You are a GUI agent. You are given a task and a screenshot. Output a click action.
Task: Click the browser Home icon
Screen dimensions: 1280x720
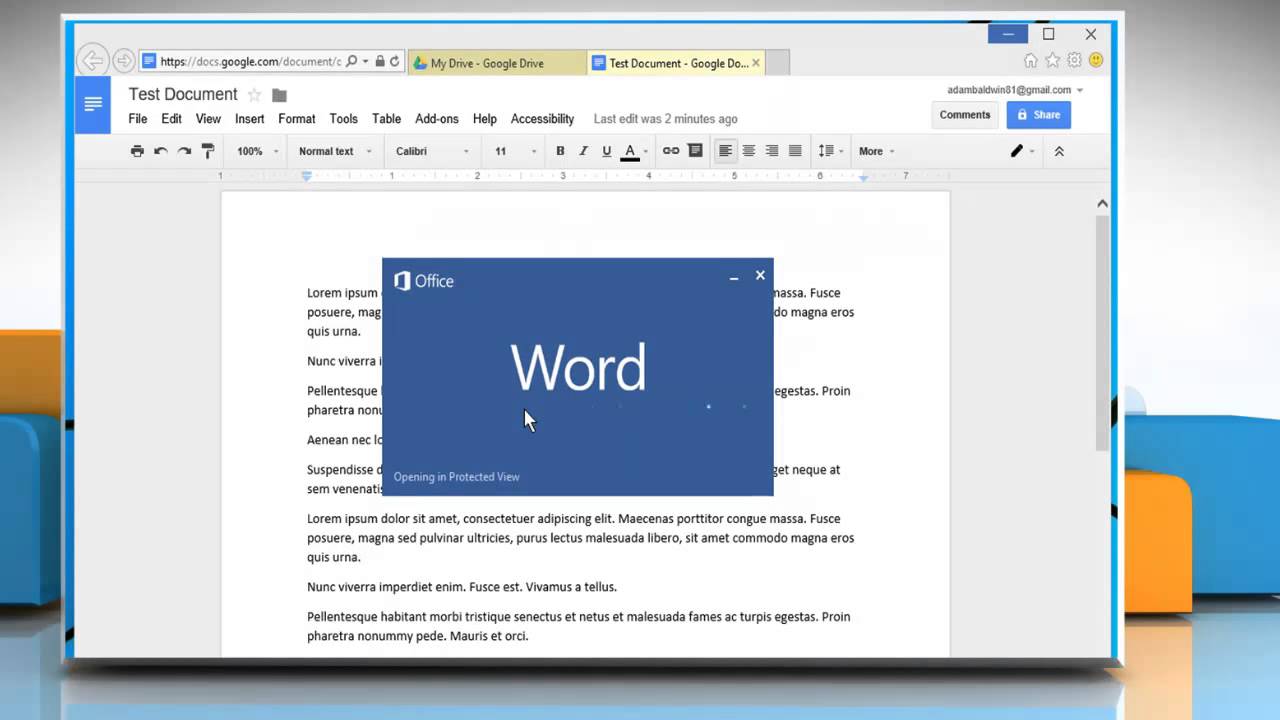pos(1031,61)
